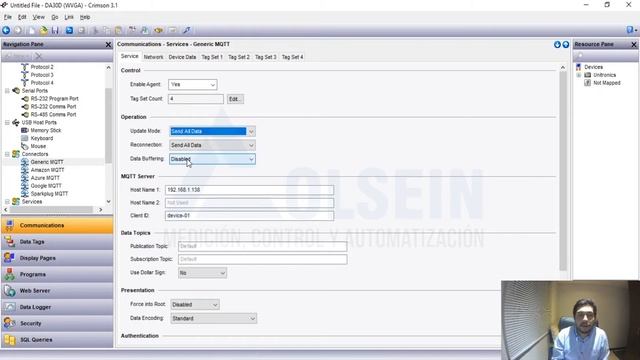
Task: Select Memory Stick under USB Host Ports
Action: pyautogui.click(x=46, y=131)
